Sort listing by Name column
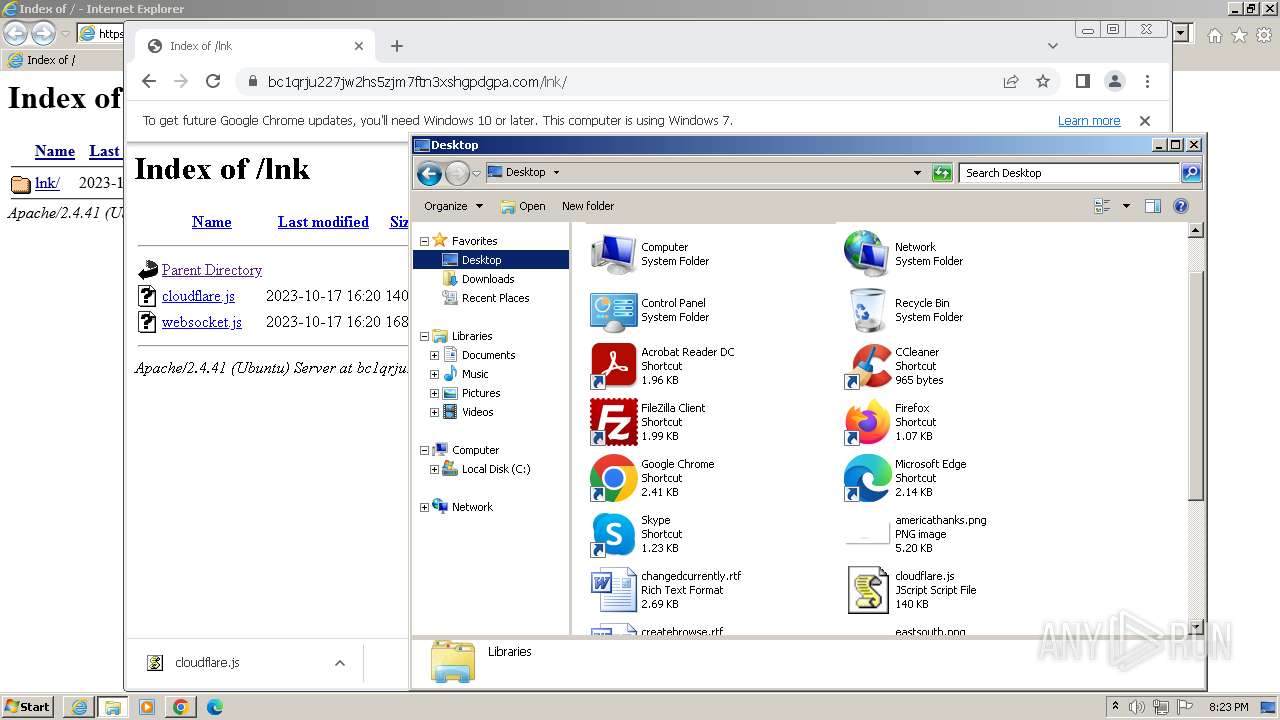The height and width of the screenshot is (720, 1280). 212,222
